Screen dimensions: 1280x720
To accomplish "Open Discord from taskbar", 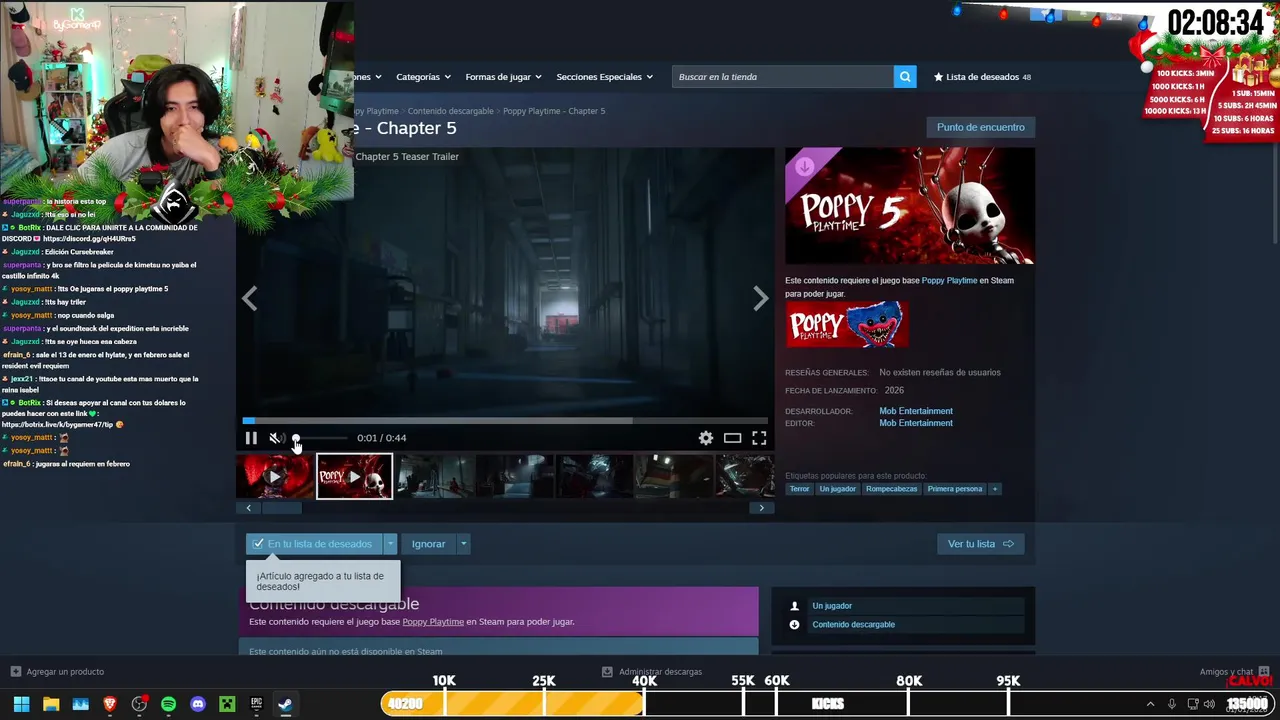I will pos(198,704).
